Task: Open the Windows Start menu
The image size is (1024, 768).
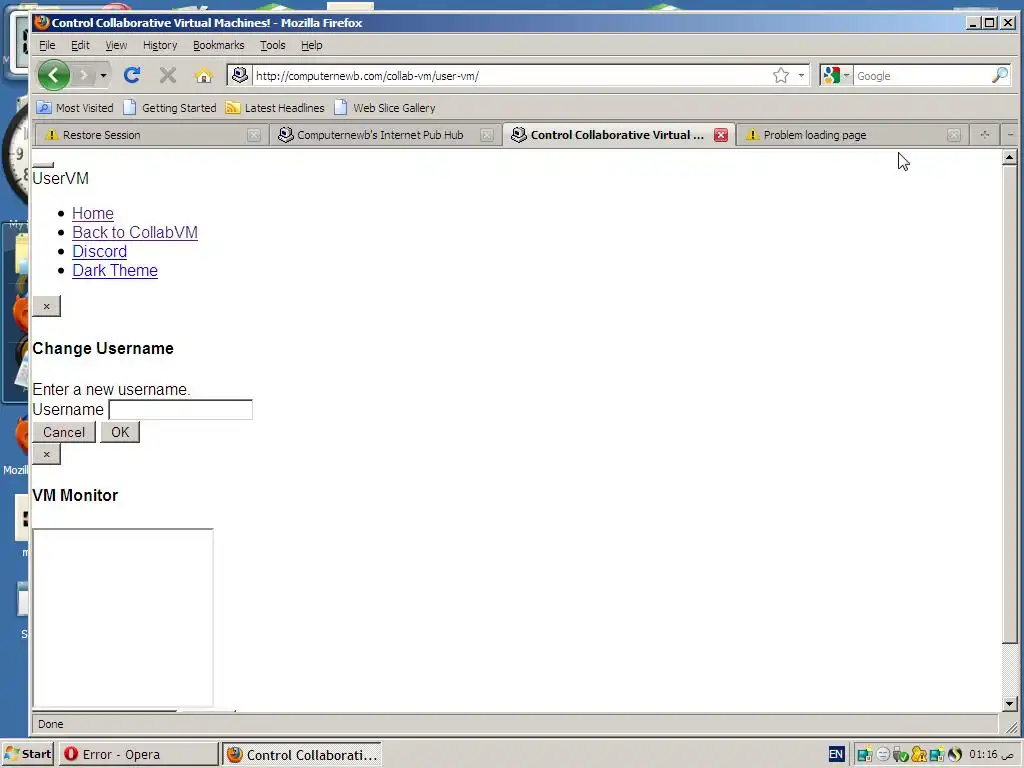Action: (x=27, y=754)
